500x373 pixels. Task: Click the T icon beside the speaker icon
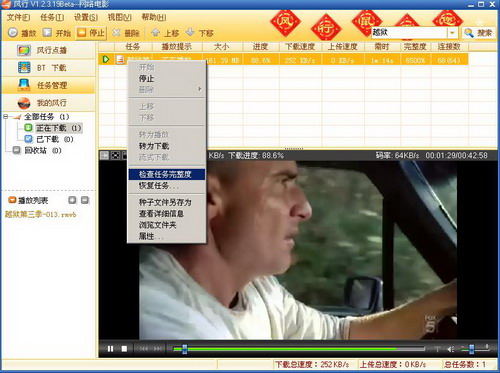coord(437,349)
